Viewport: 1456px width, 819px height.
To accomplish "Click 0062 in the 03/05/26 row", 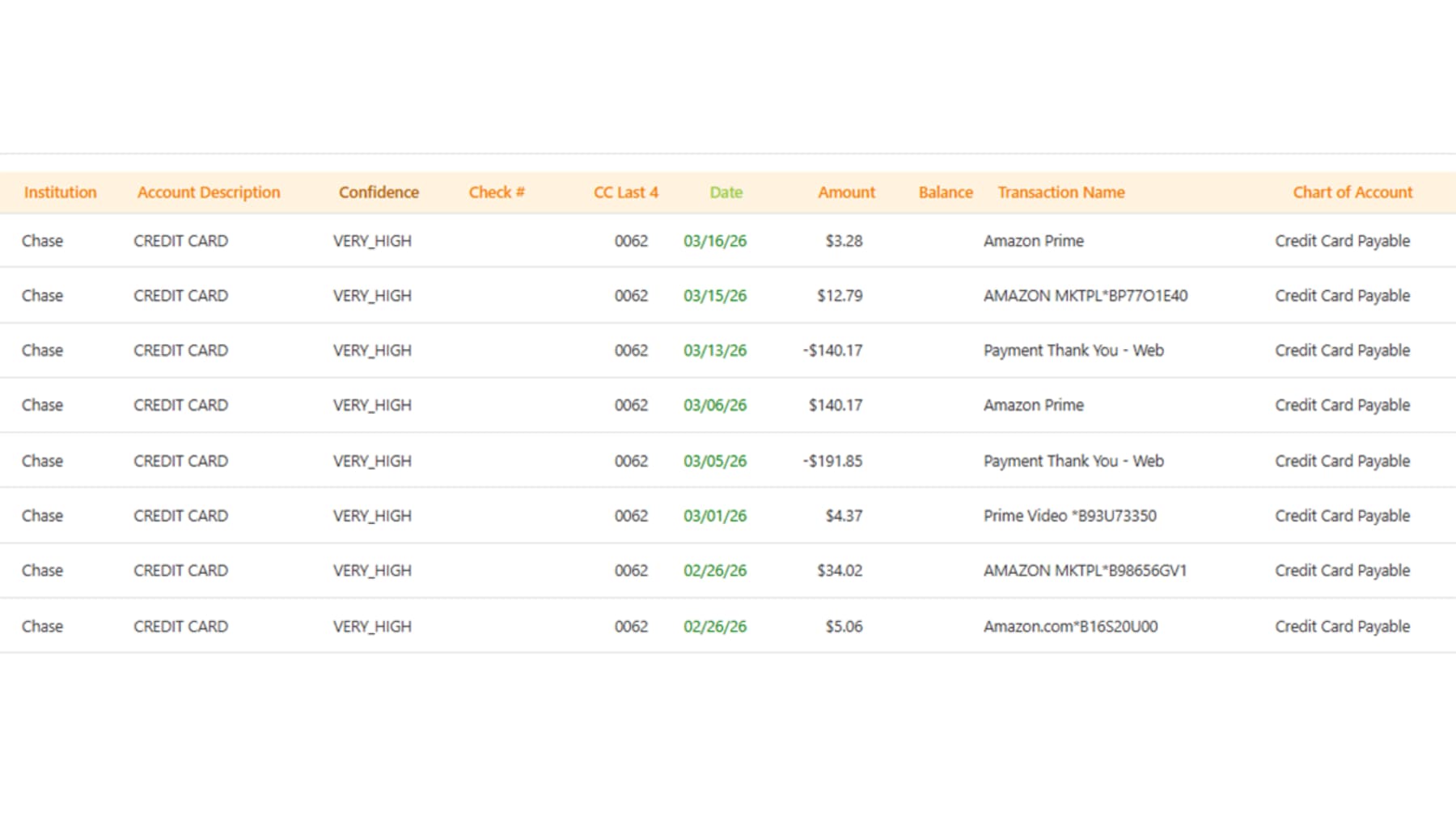I will click(631, 461).
